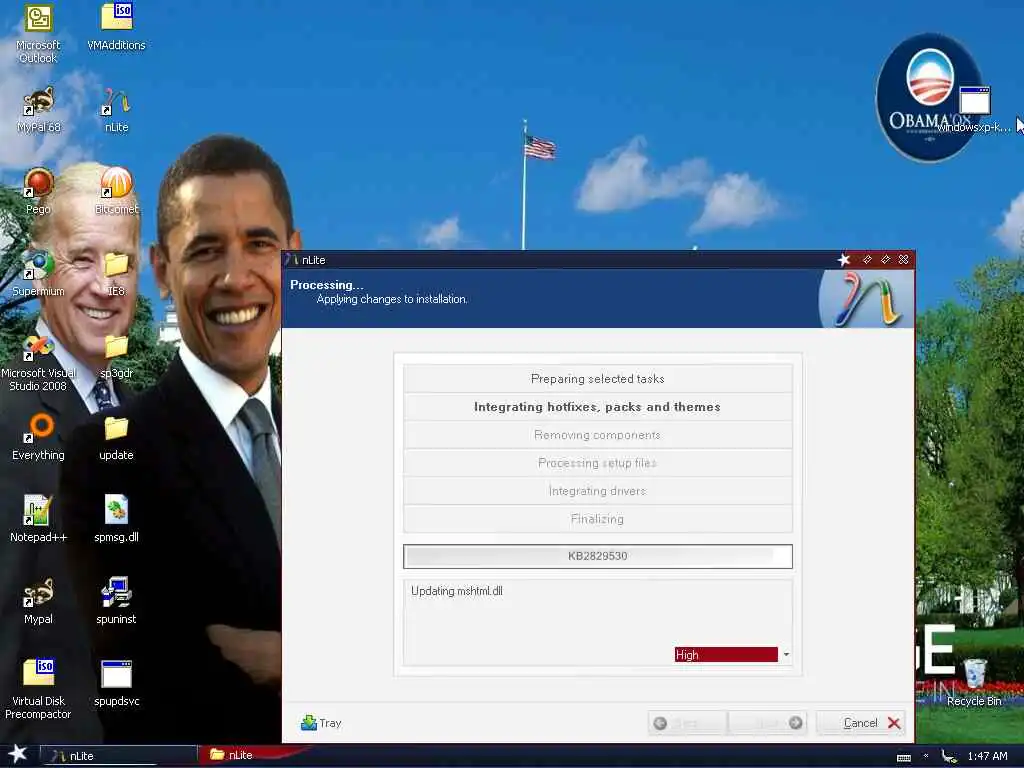Viewport: 1024px width, 768px height.
Task: Click the star icon in nLite title bar
Action: point(844,260)
